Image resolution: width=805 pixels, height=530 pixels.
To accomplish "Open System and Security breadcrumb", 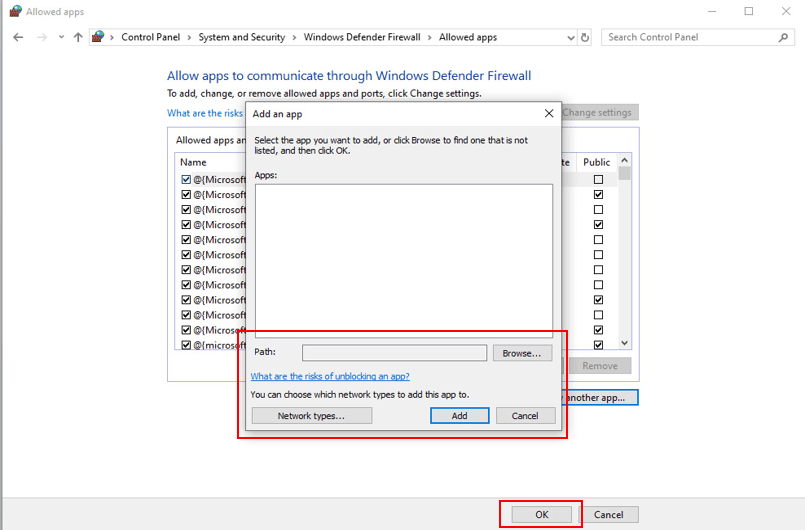I will point(242,37).
